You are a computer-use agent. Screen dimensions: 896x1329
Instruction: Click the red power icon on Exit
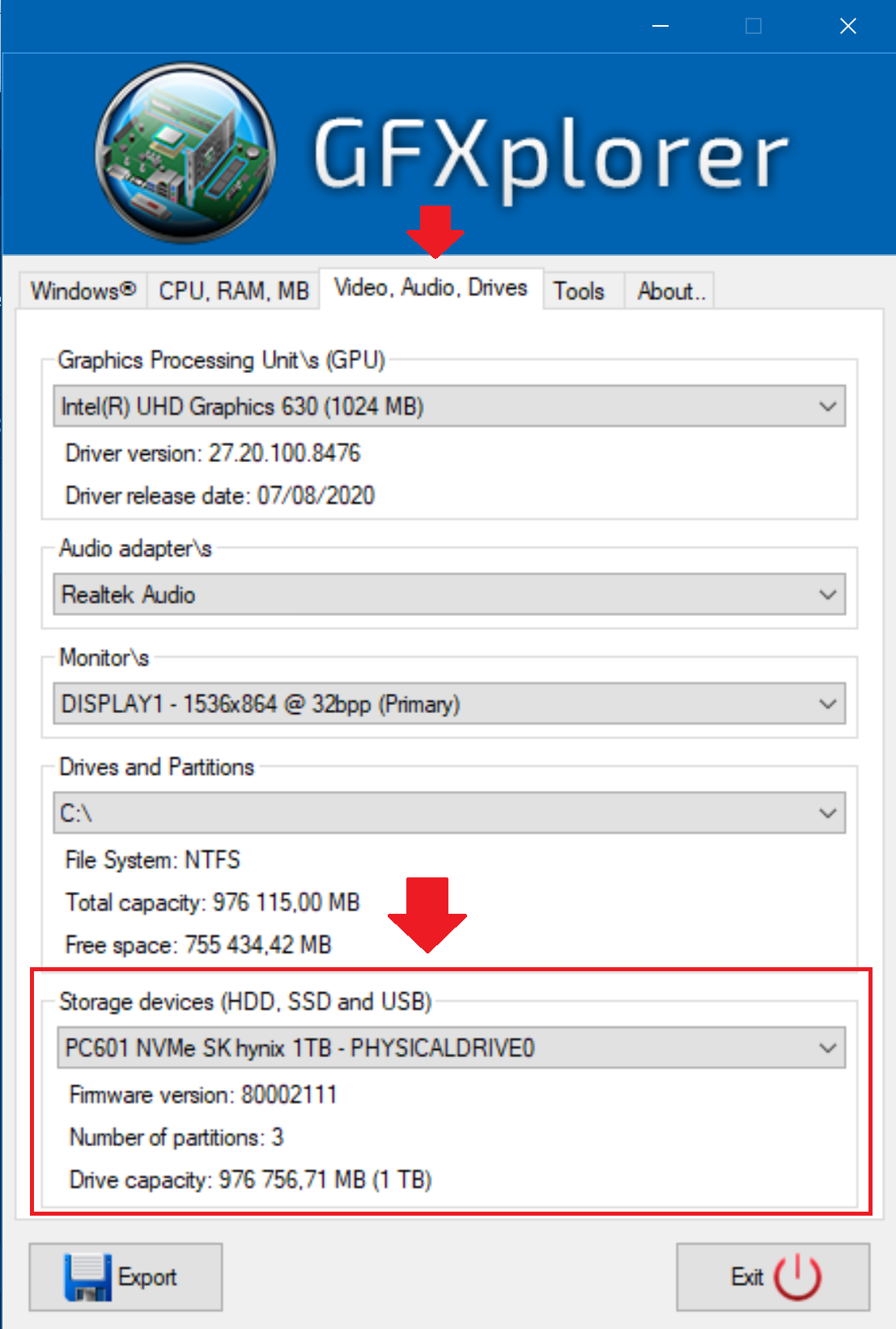[x=798, y=1276]
